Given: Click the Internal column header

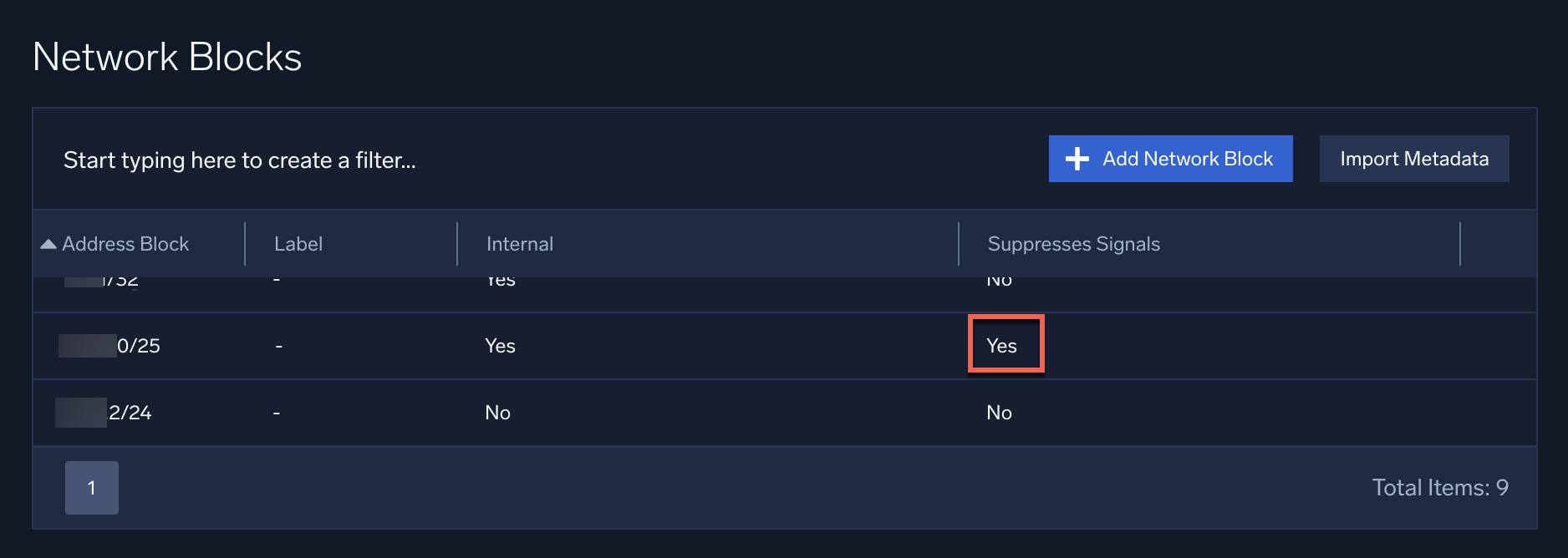Looking at the screenshot, I should point(519,243).
